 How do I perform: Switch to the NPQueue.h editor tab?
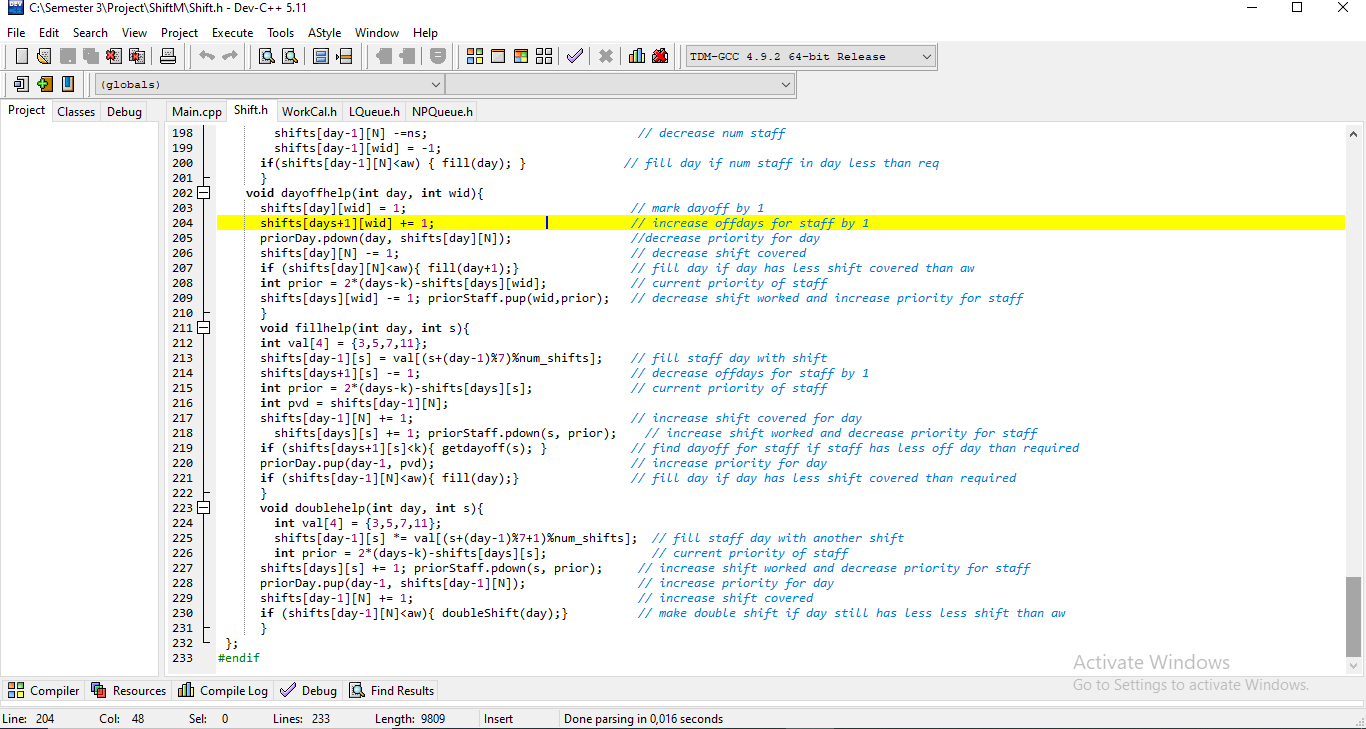pos(442,112)
